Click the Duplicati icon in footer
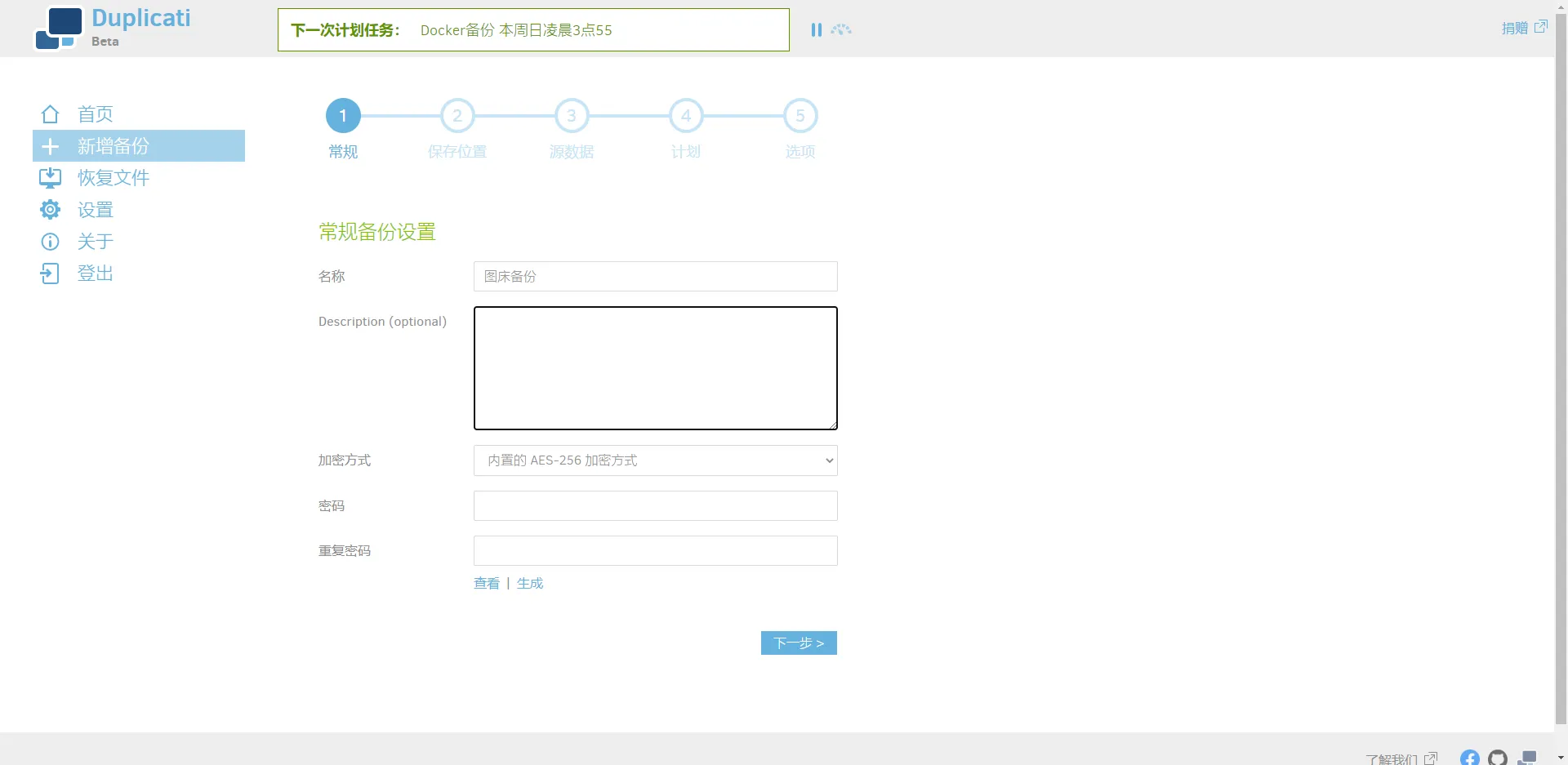The image size is (1568, 765). [1527, 758]
